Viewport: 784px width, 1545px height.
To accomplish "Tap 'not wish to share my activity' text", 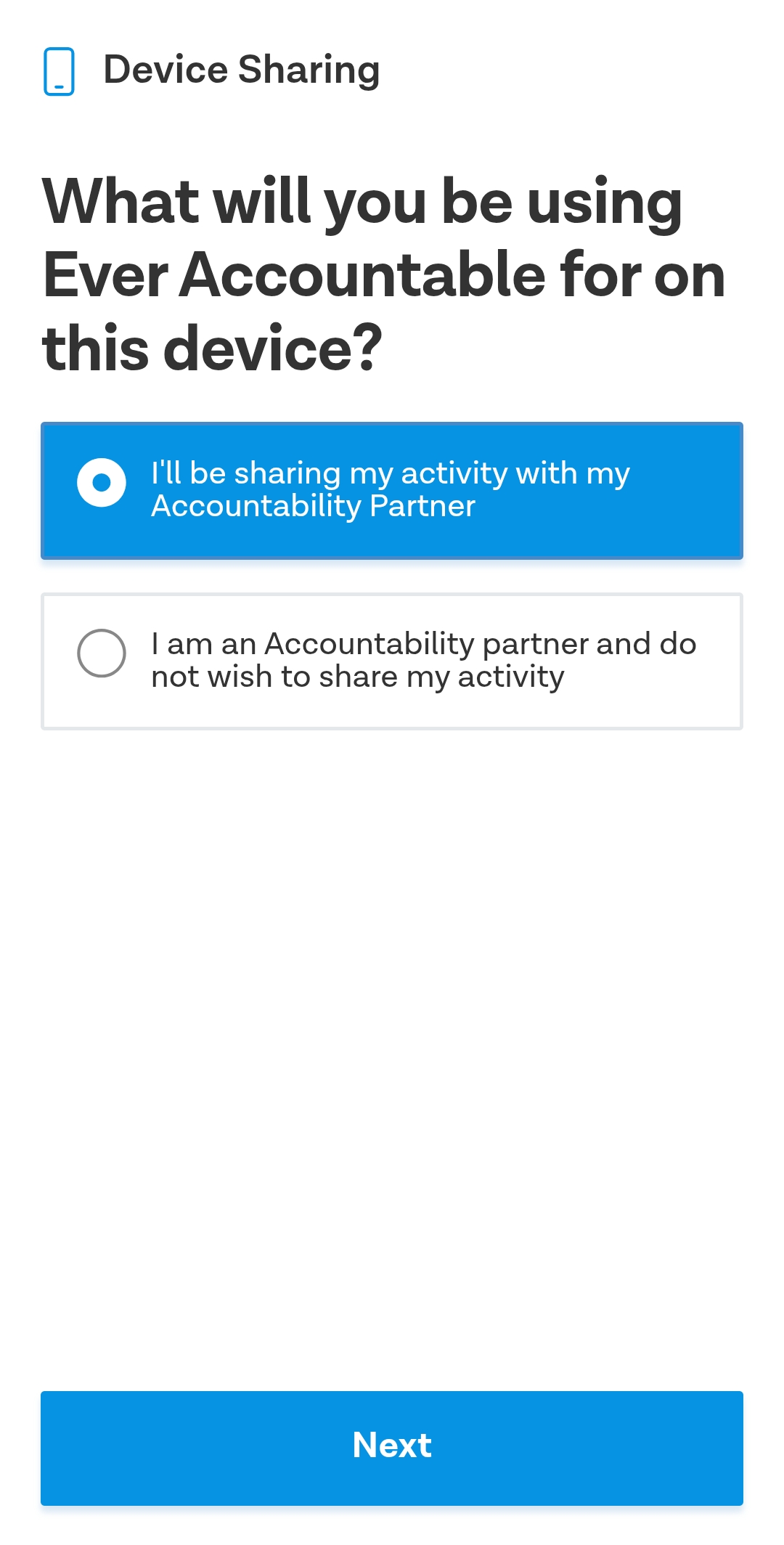I will pos(357,677).
